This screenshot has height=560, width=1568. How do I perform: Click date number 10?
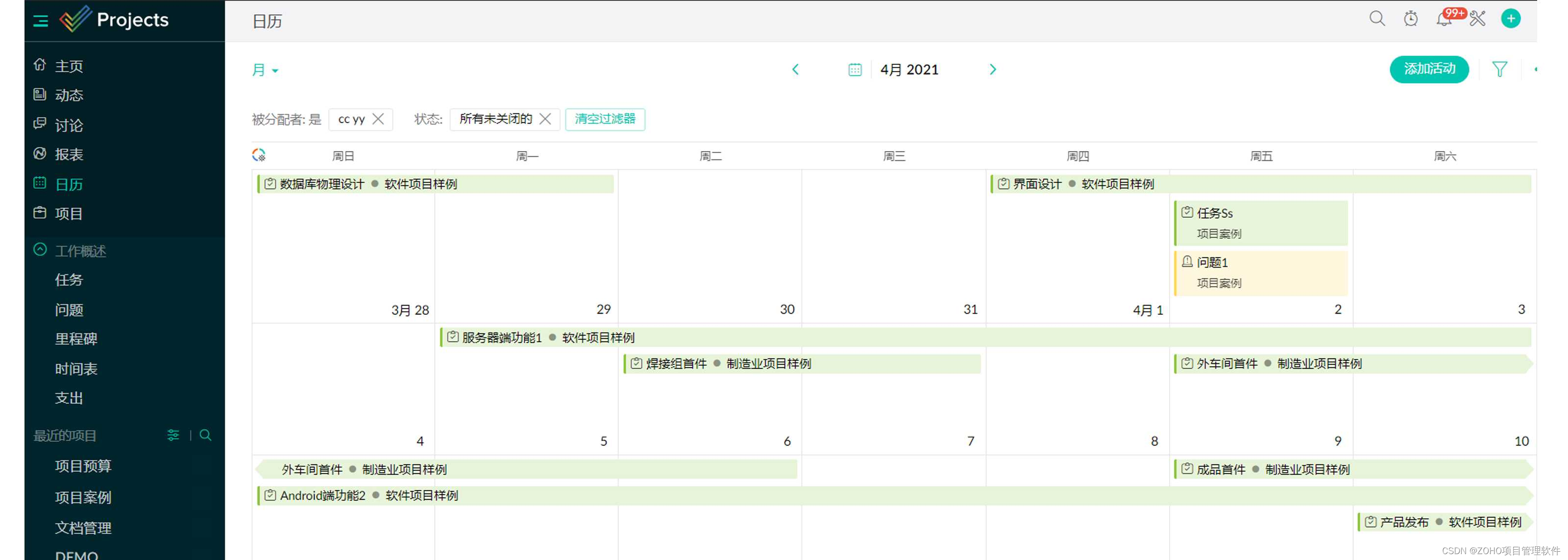(x=1521, y=441)
